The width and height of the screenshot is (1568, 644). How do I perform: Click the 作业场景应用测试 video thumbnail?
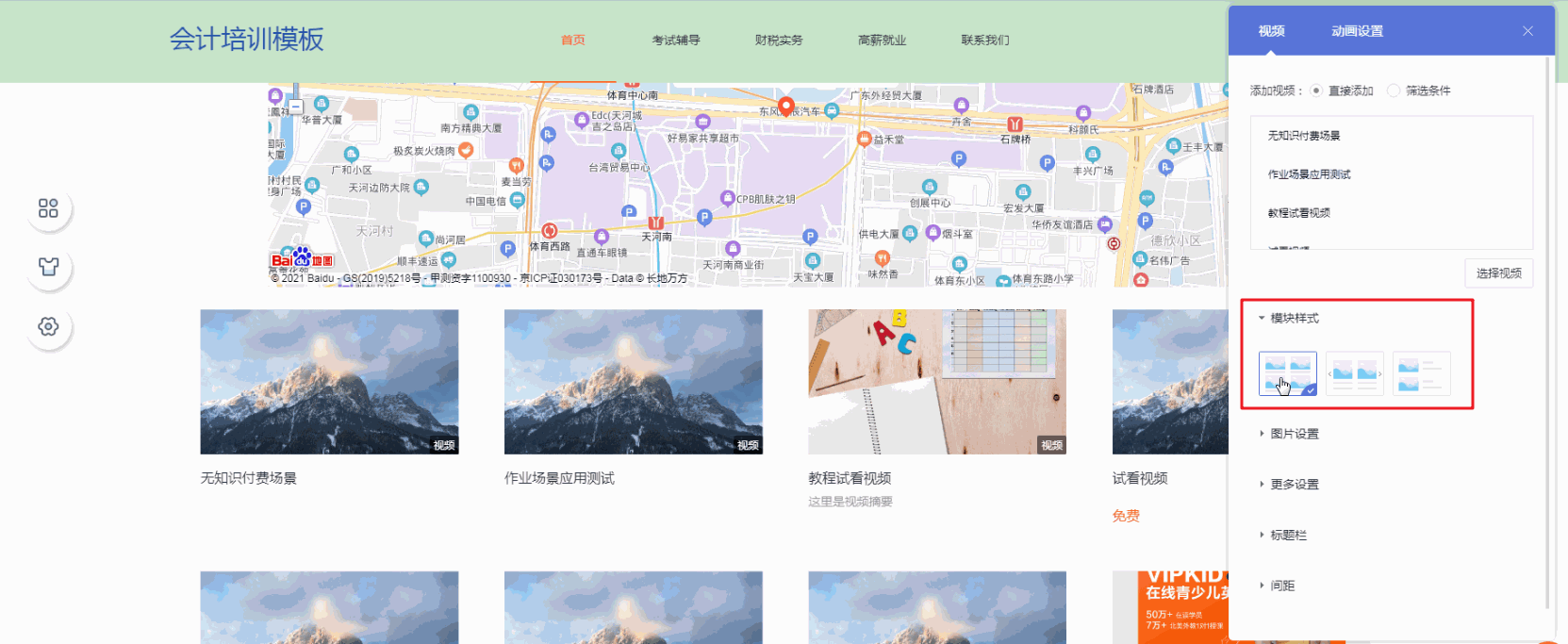634,382
